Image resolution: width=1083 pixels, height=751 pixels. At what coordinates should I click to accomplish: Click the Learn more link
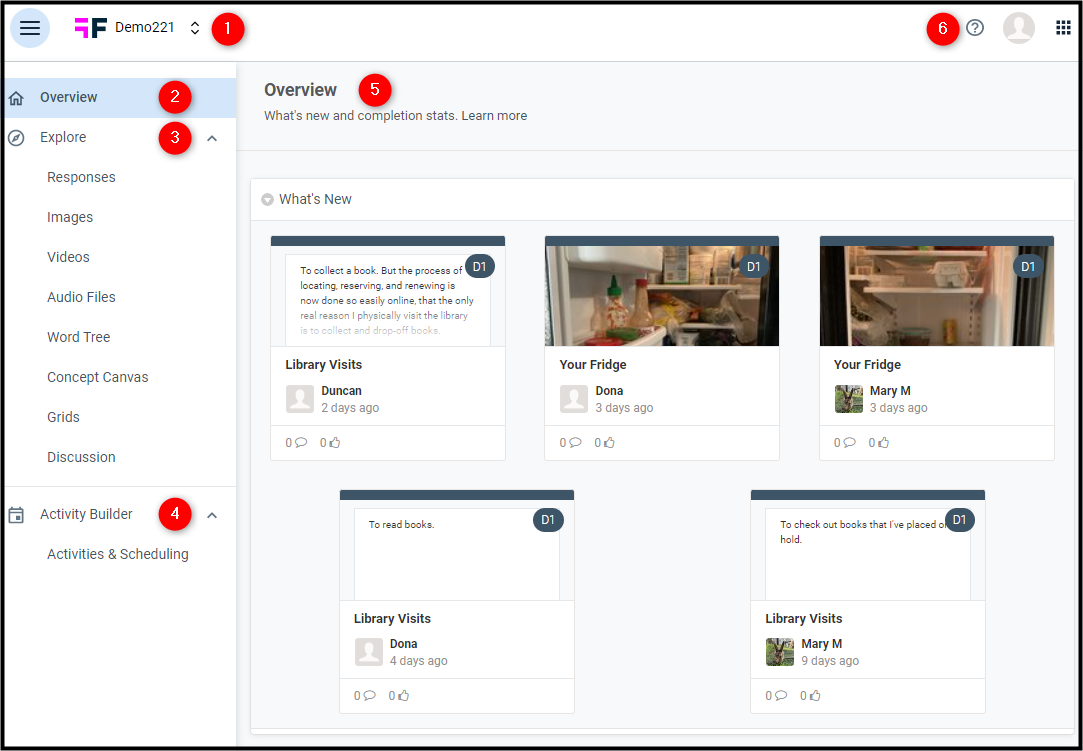click(x=494, y=115)
